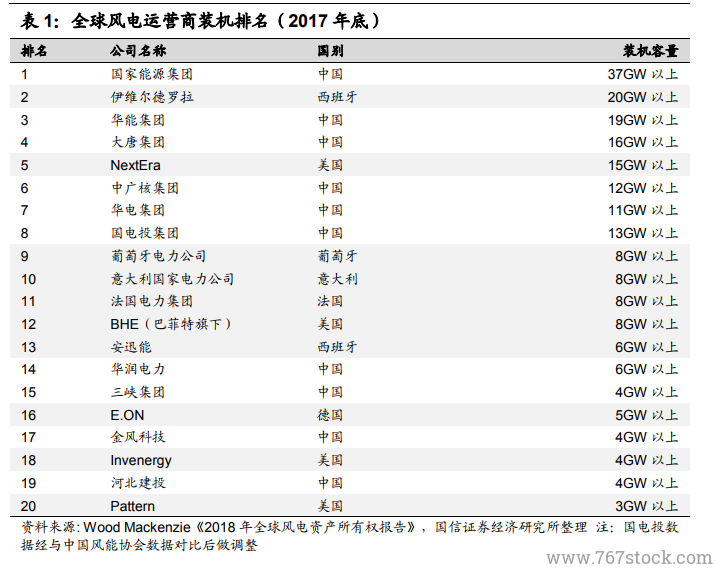Screen dimensions: 721x573
Task: Select company name 中广核集团
Action: [145, 188]
